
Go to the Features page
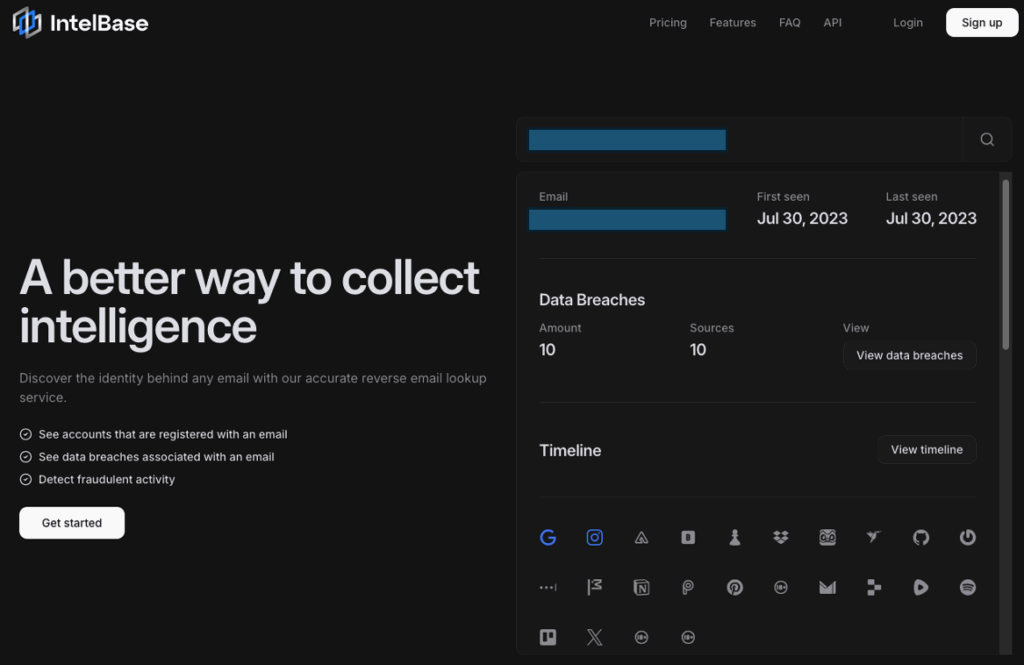[733, 22]
